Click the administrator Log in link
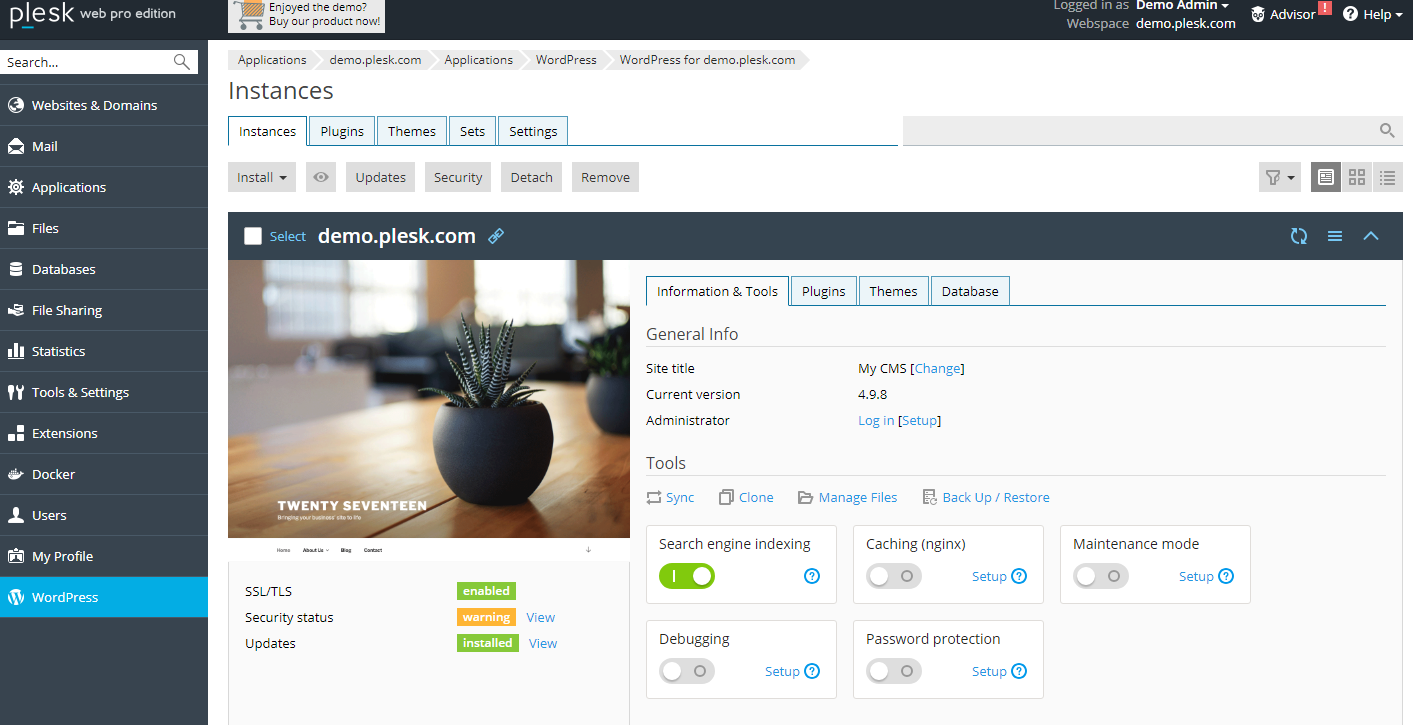This screenshot has width=1413, height=725. pyautogui.click(x=876, y=420)
